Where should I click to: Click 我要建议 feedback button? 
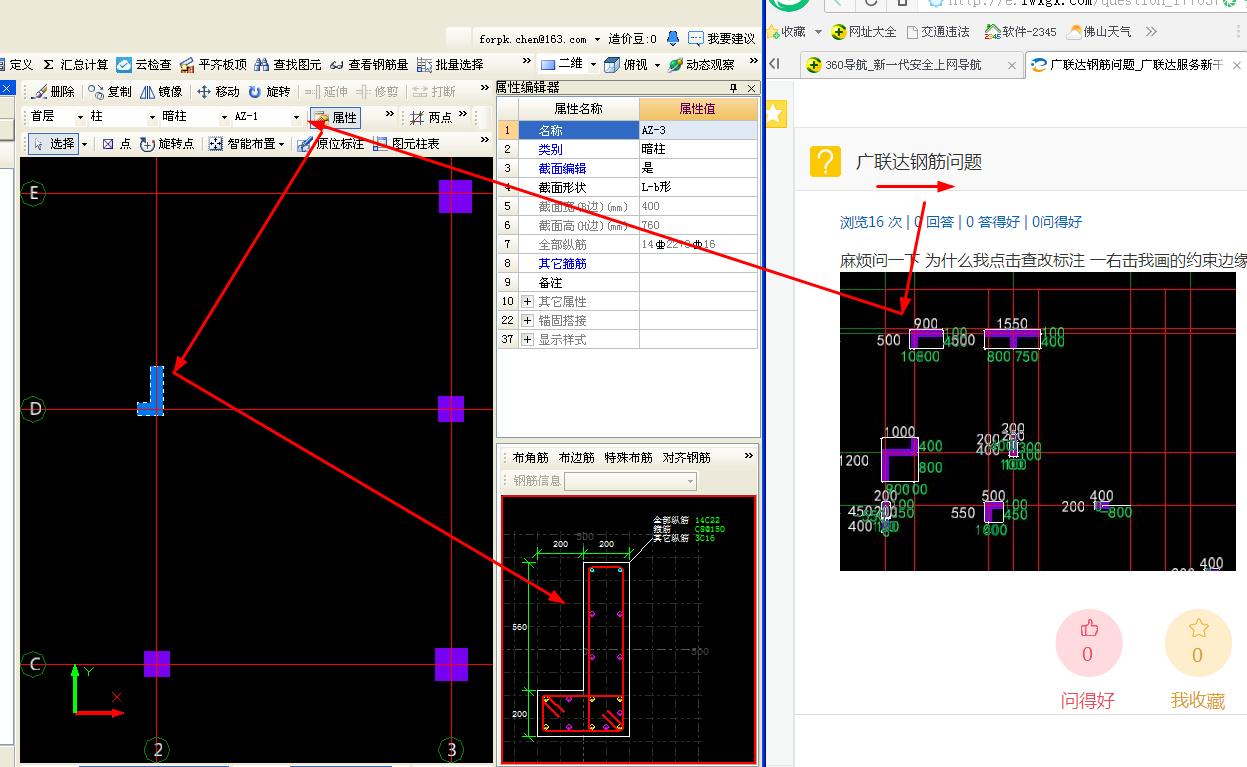click(722, 39)
